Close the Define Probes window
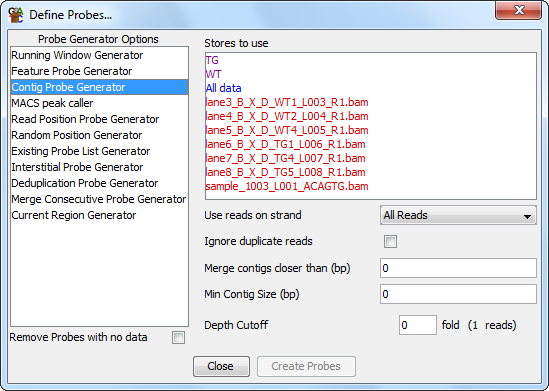The width and height of the screenshot is (549, 391). 519,10
